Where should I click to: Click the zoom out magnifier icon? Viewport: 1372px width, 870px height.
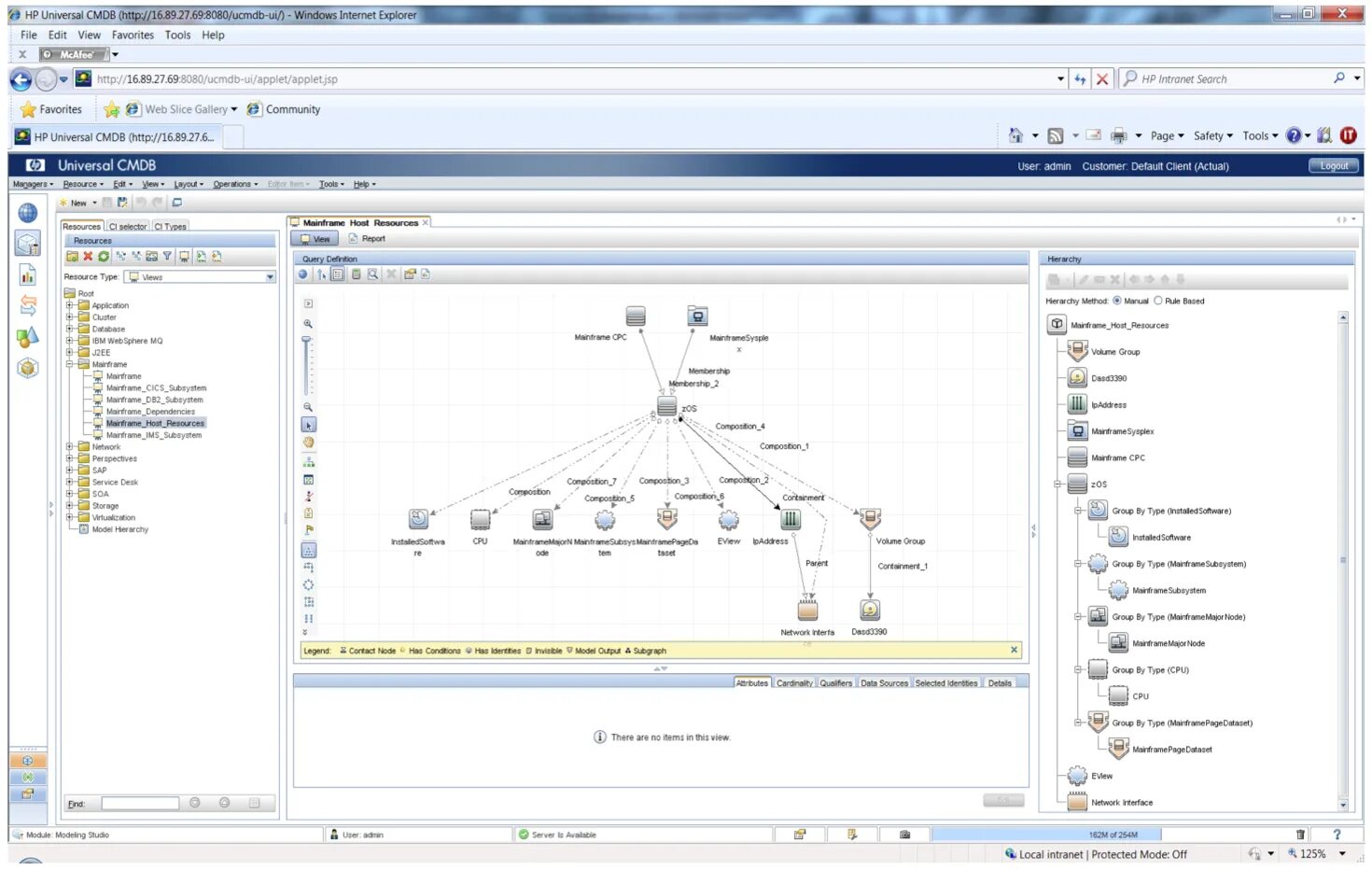coord(308,407)
